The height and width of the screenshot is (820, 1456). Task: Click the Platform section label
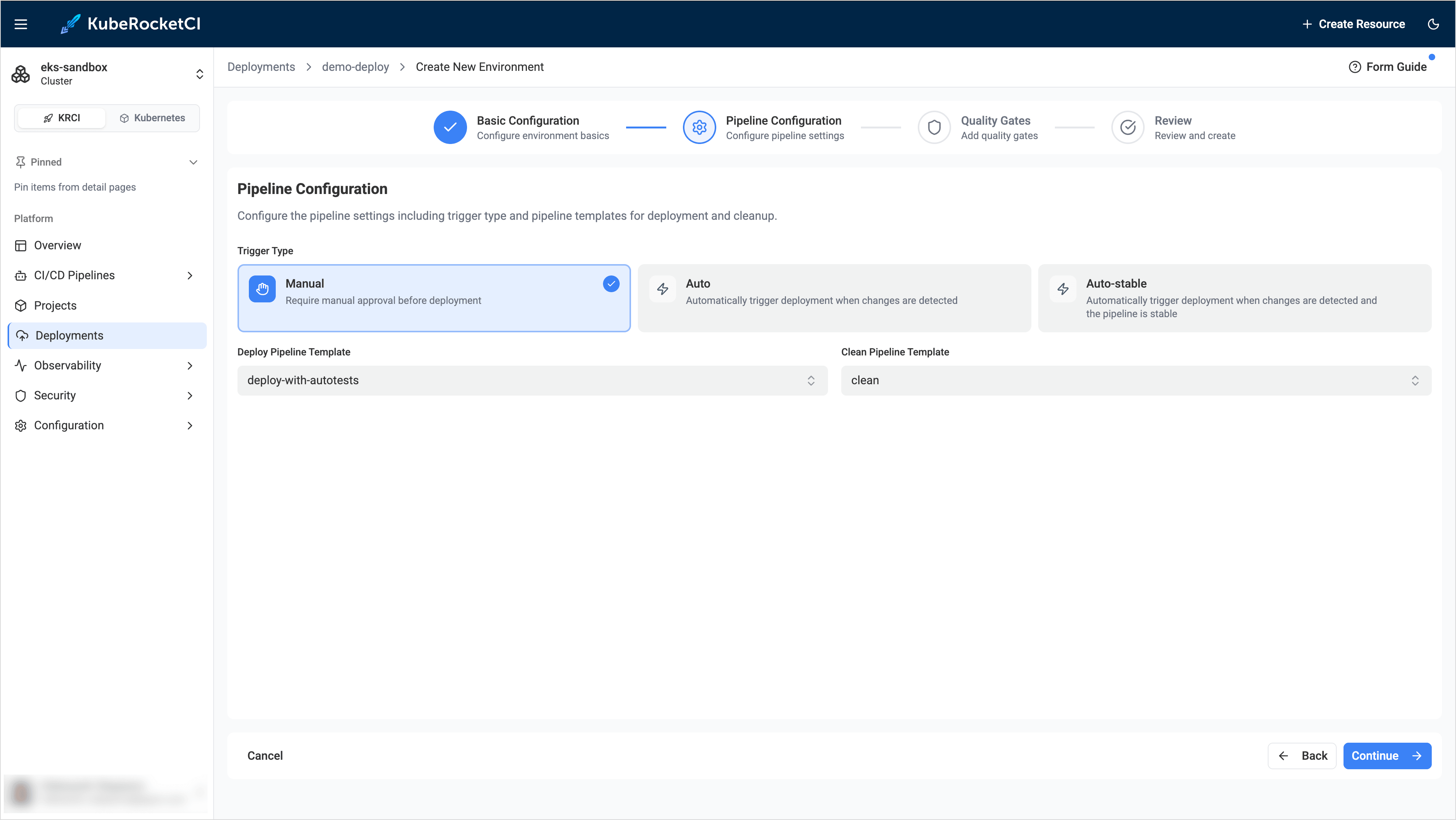pyautogui.click(x=33, y=218)
